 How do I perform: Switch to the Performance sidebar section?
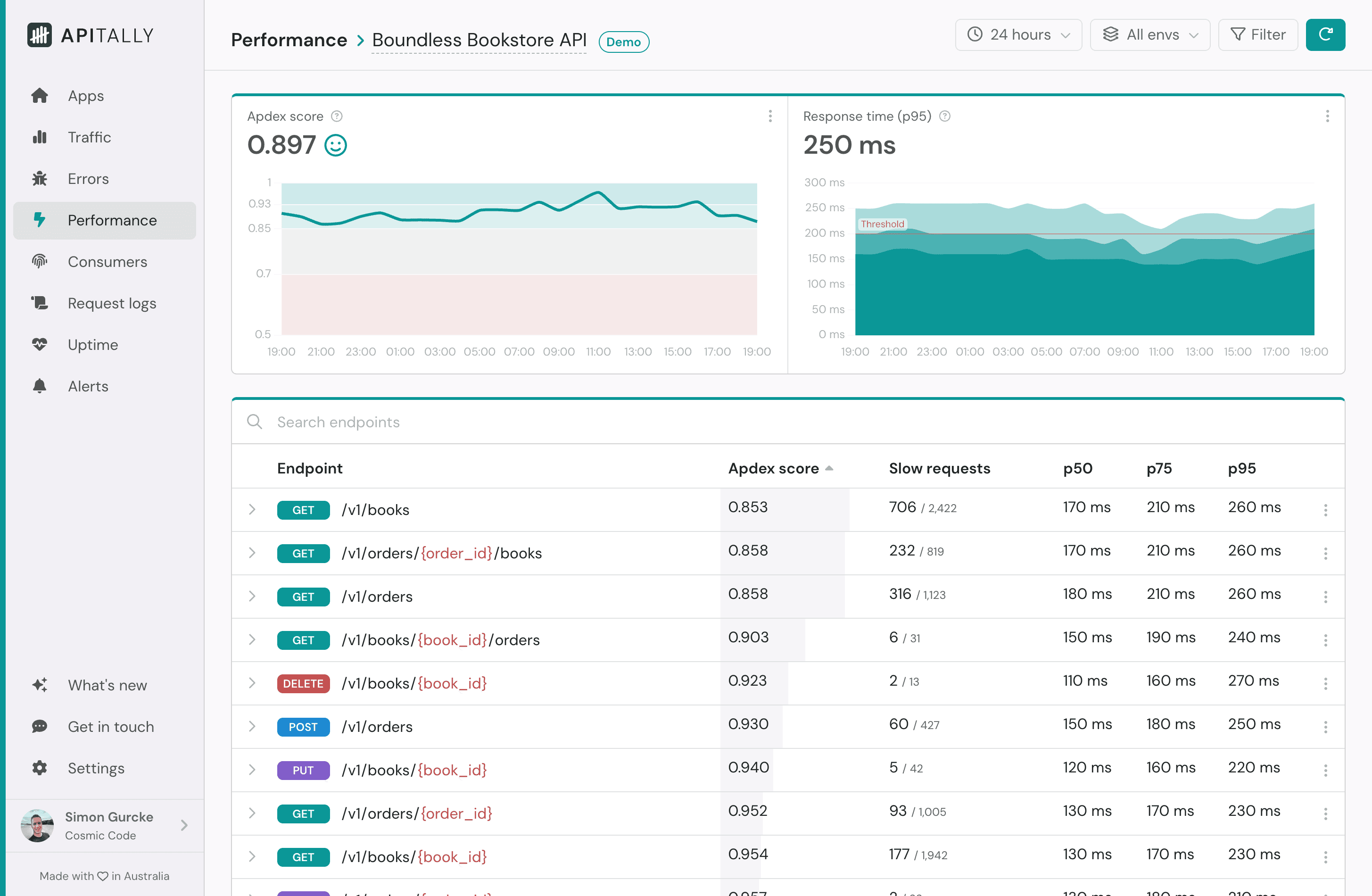(x=112, y=220)
